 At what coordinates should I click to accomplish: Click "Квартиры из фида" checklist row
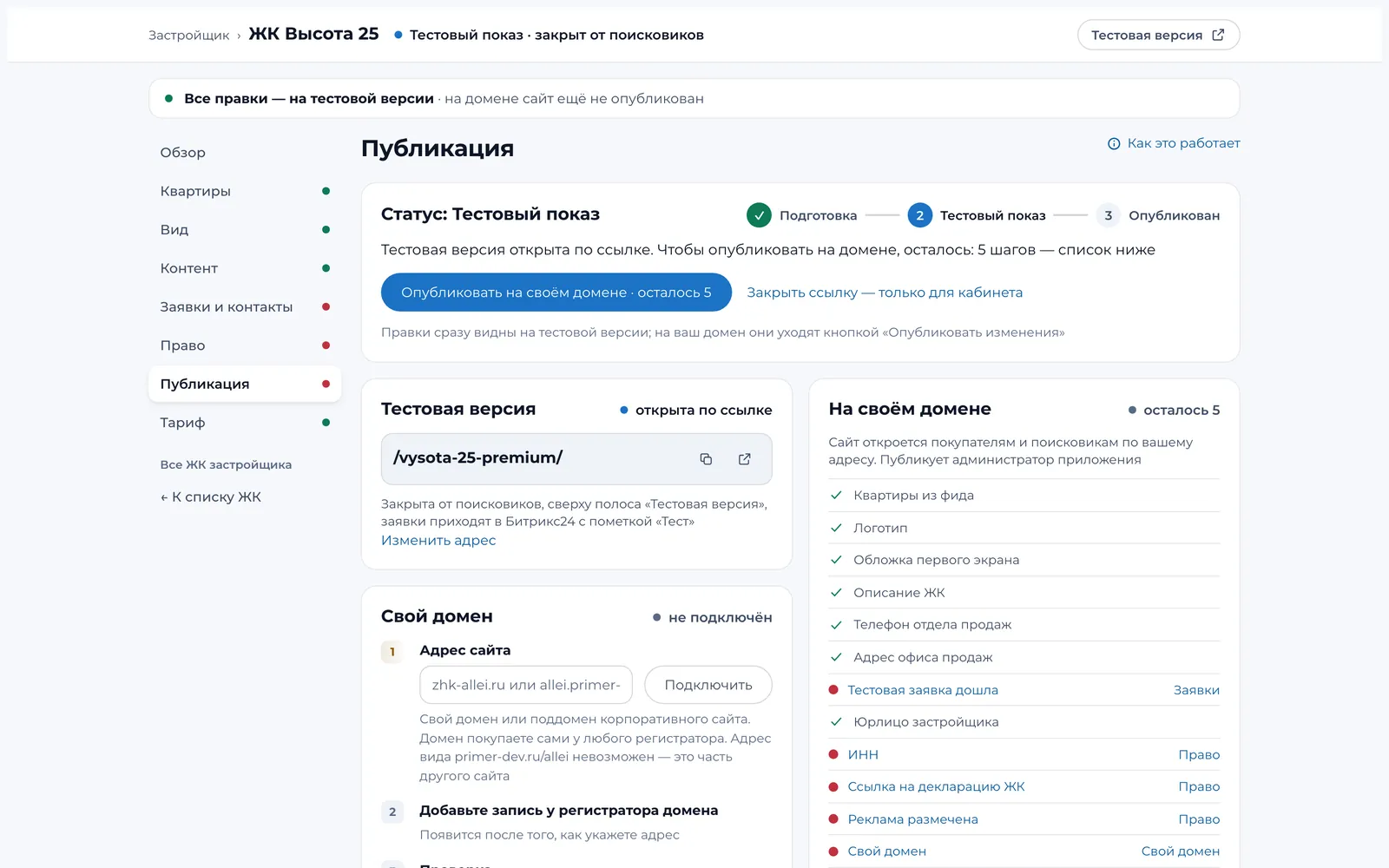(x=1024, y=496)
